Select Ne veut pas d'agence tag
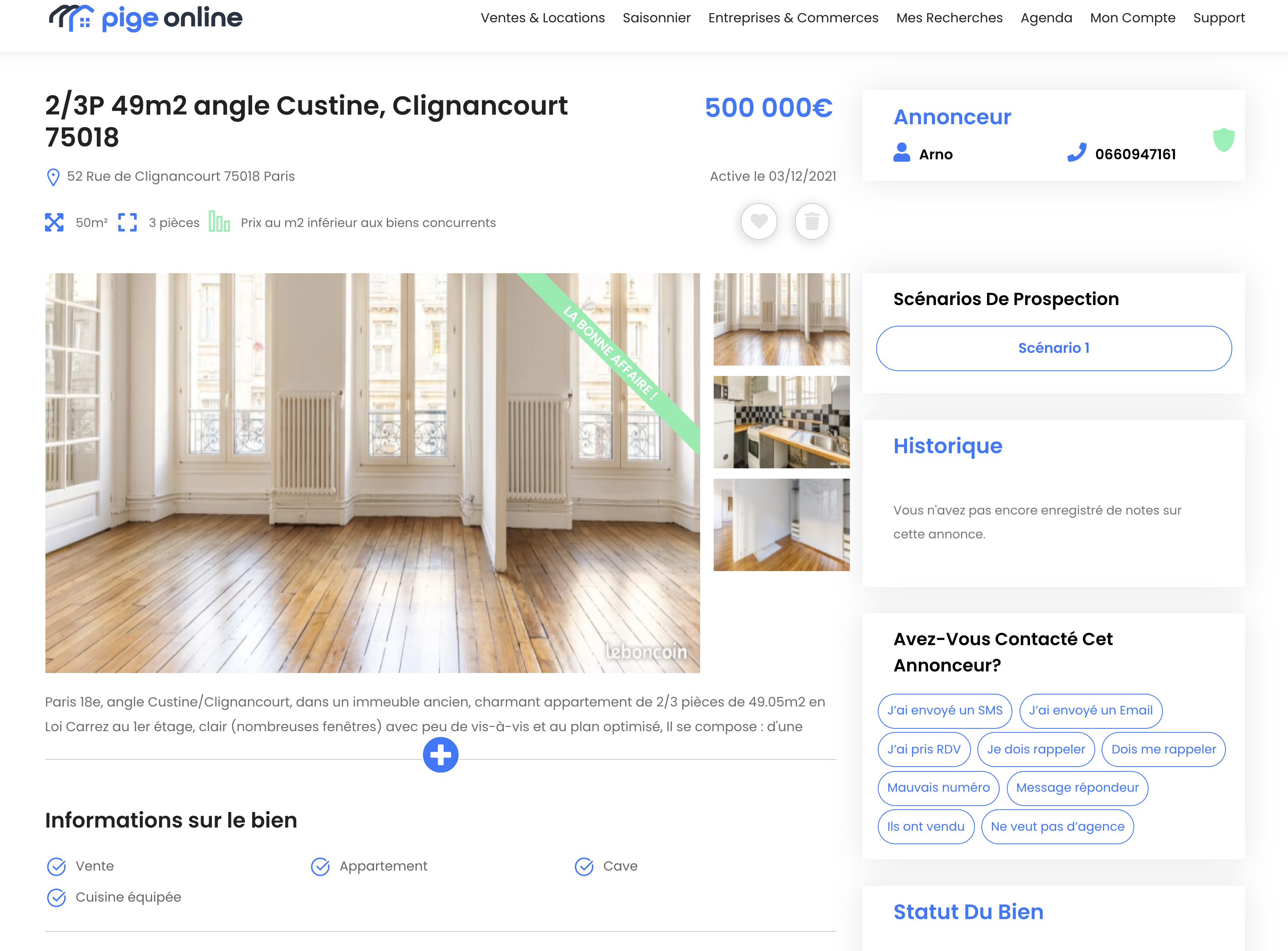 pyautogui.click(x=1057, y=827)
